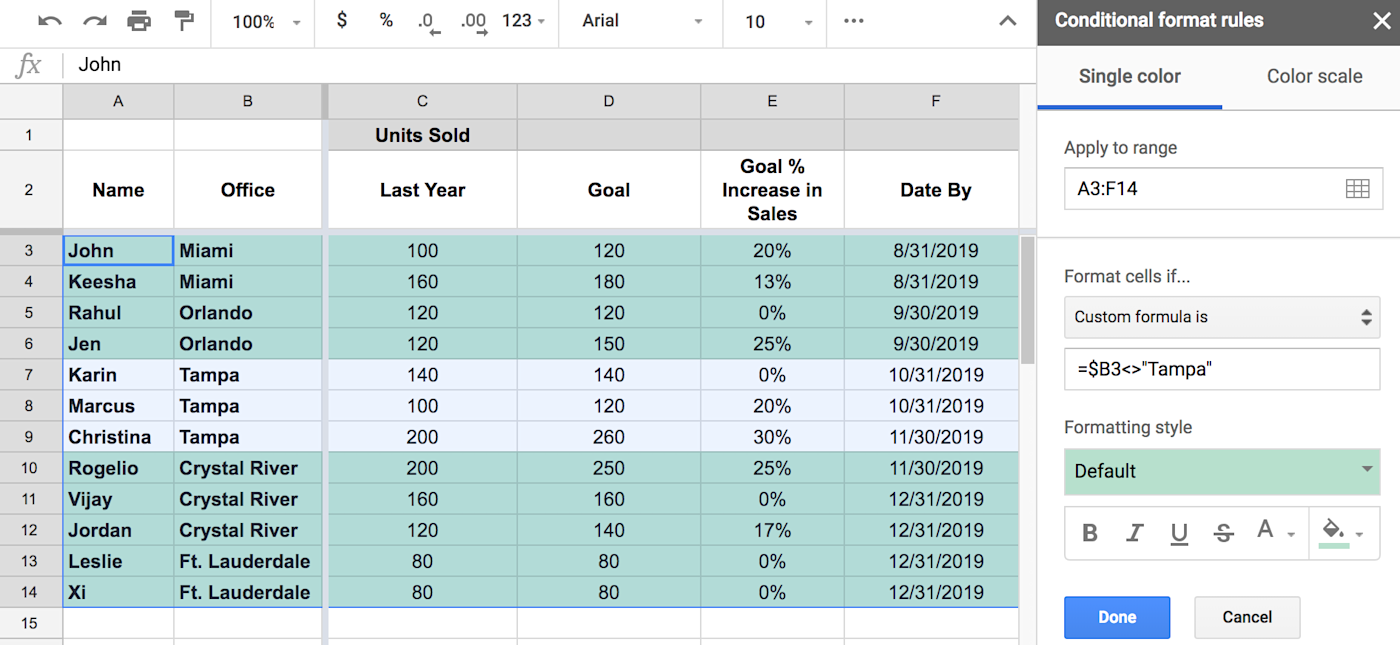Image resolution: width=1400 pixels, height=645 pixels.
Task: Format selection as currency
Action: pyautogui.click(x=340, y=20)
